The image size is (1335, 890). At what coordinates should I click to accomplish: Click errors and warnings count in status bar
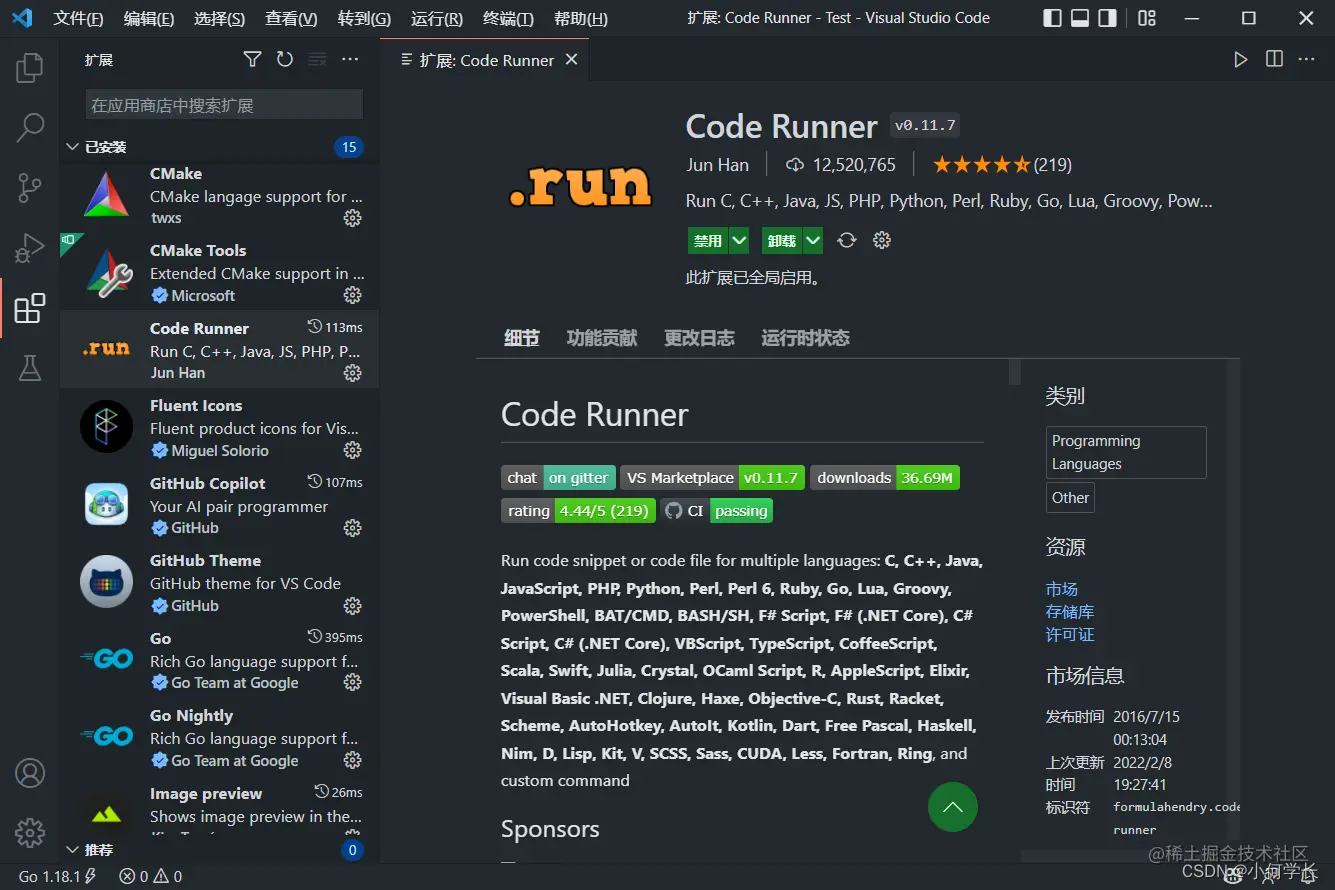click(150, 876)
